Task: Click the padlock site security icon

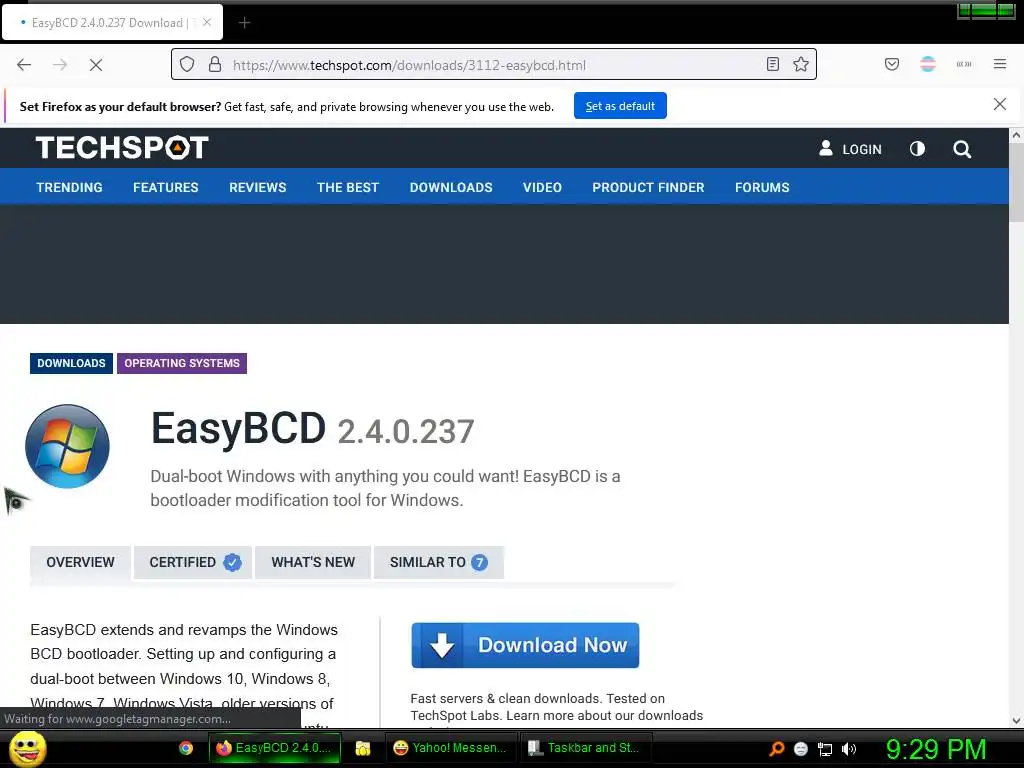Action: coord(215,65)
